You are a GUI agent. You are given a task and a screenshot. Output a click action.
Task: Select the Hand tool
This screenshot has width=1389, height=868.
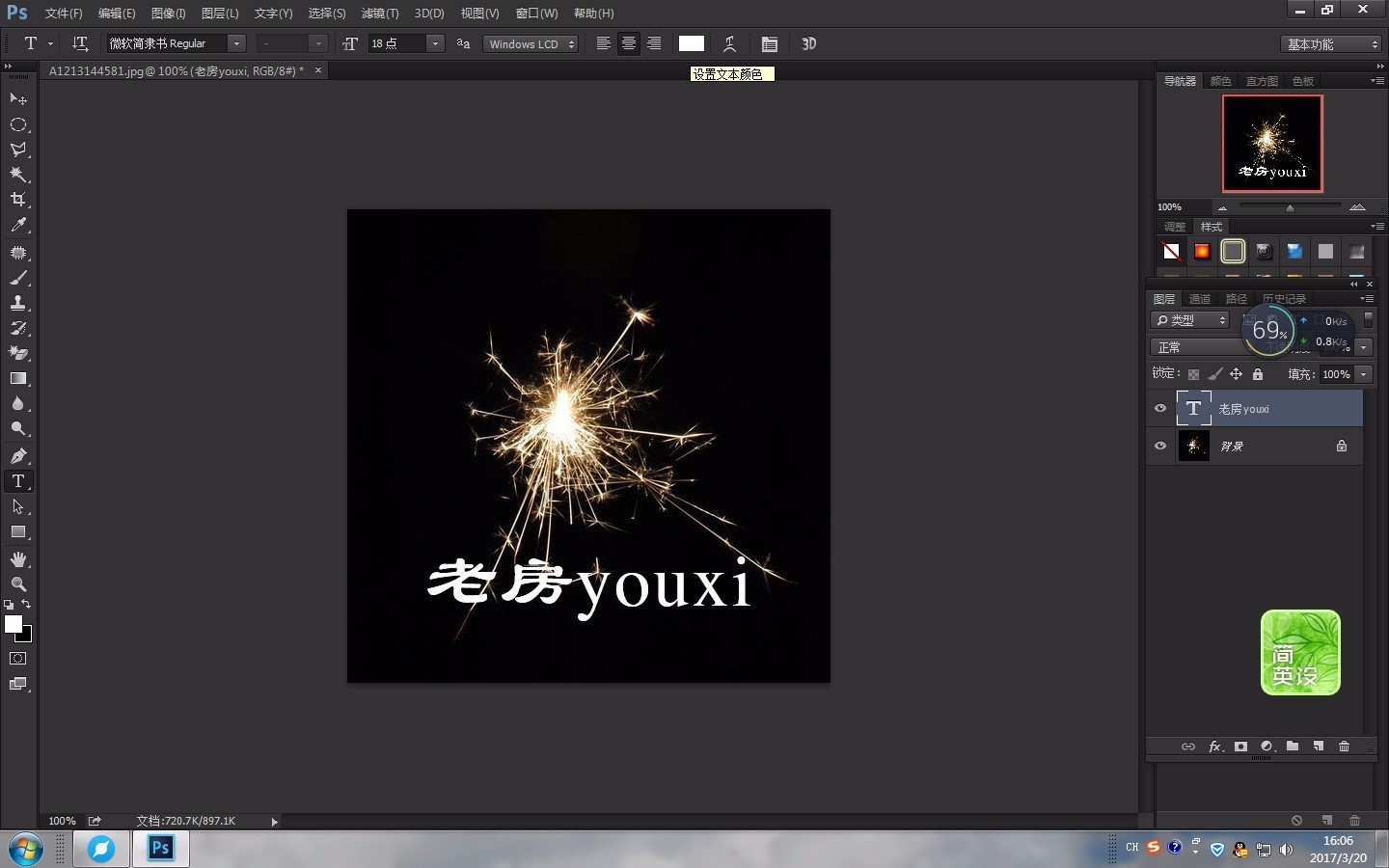(x=18, y=559)
